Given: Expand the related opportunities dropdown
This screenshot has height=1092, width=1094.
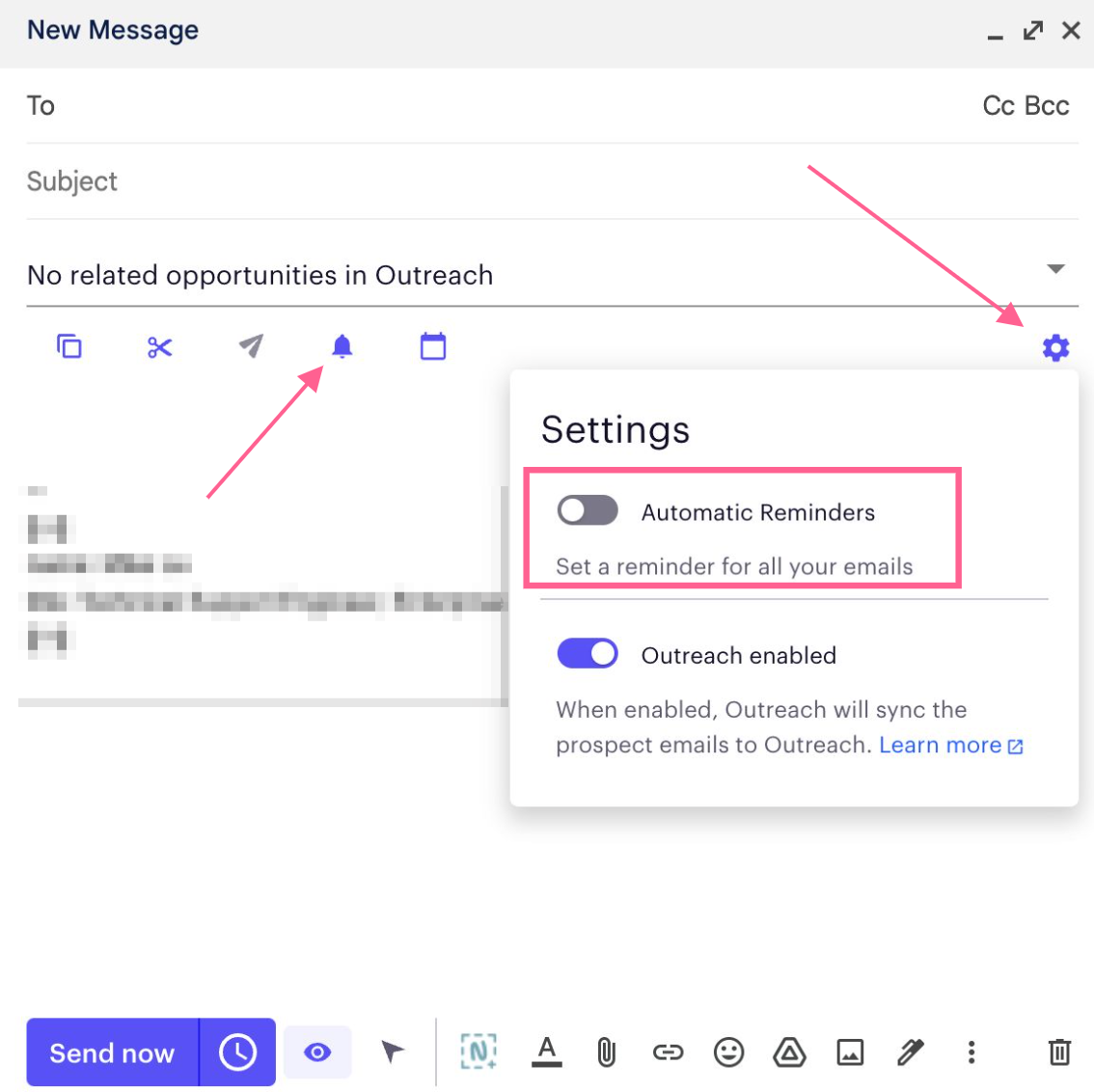Looking at the screenshot, I should point(1056,269).
